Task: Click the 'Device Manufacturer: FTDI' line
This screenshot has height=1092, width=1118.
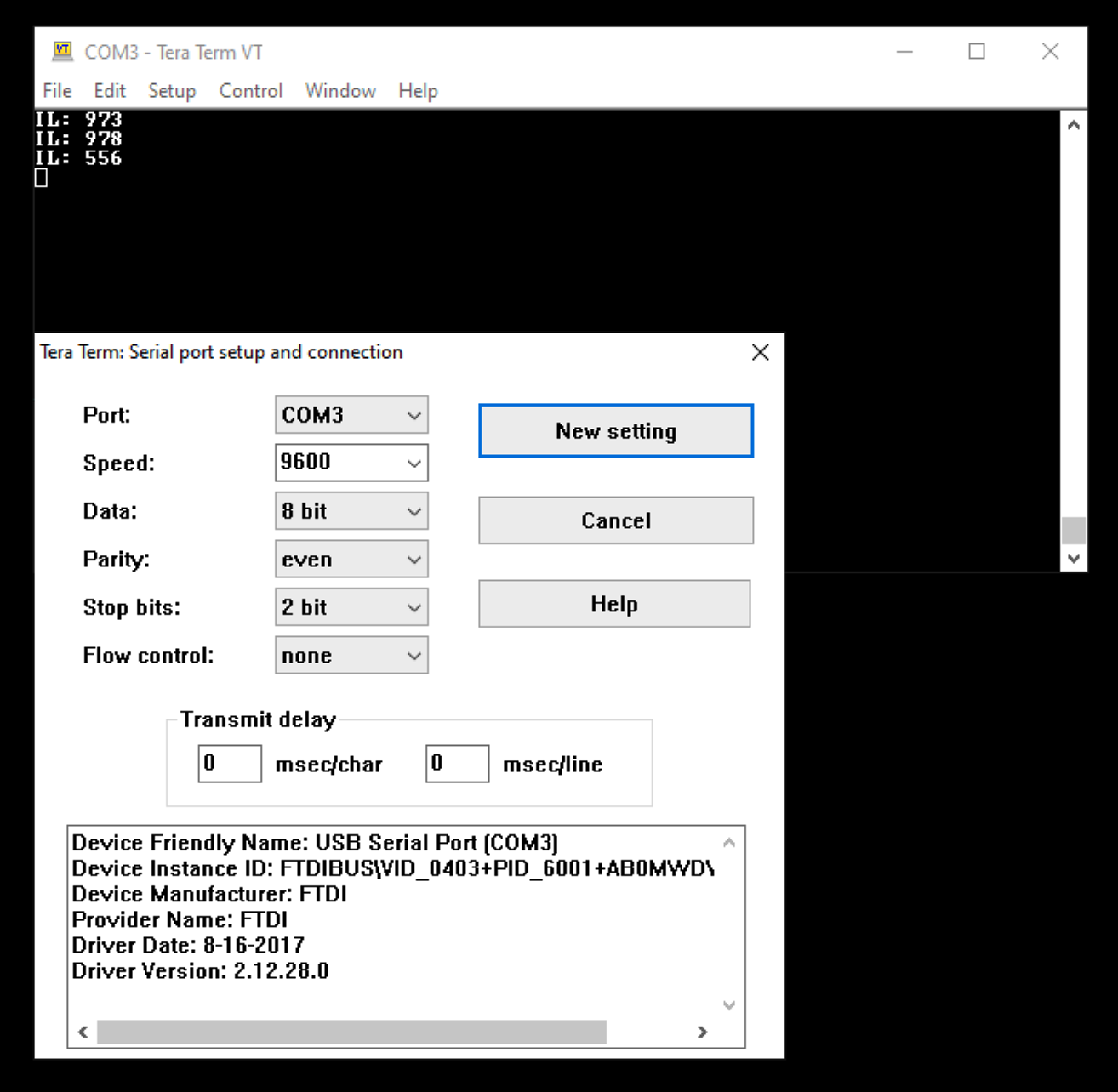Action: click(x=209, y=894)
